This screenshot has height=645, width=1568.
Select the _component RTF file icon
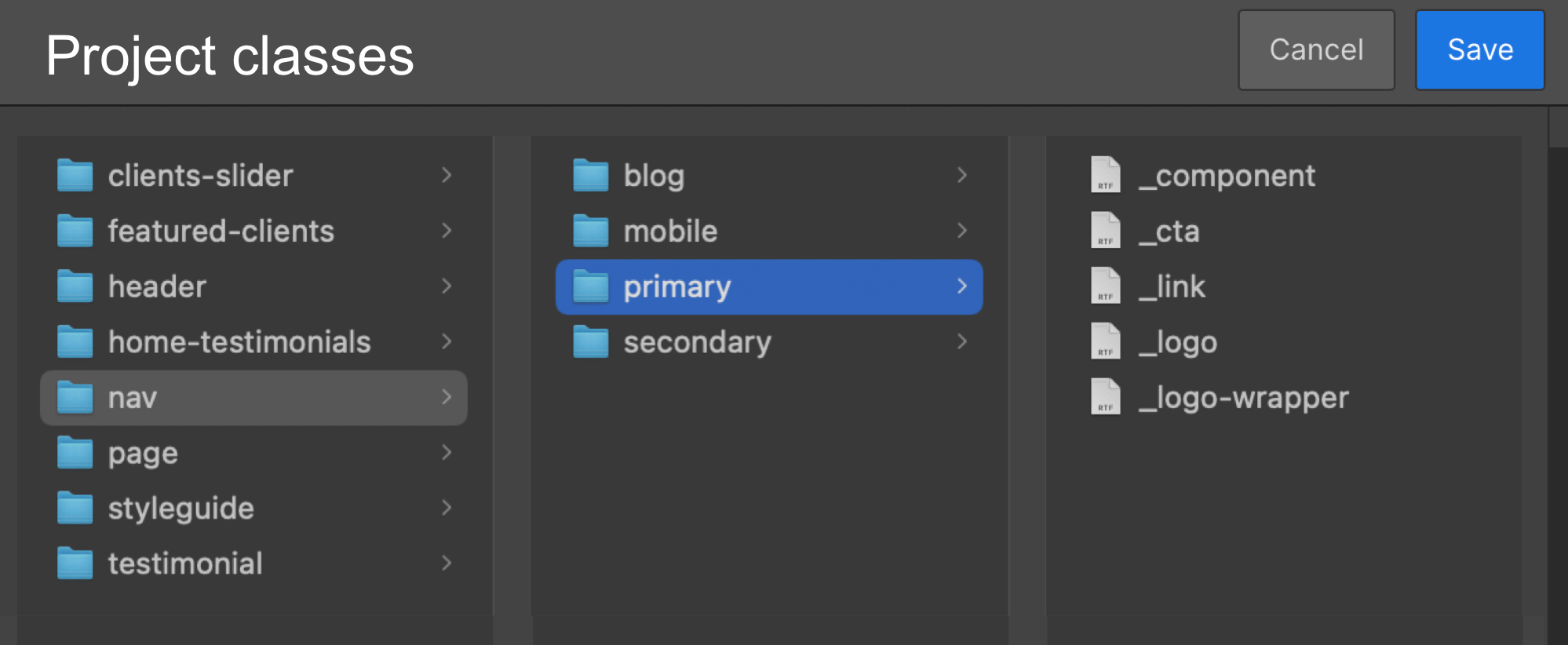coord(1106,174)
